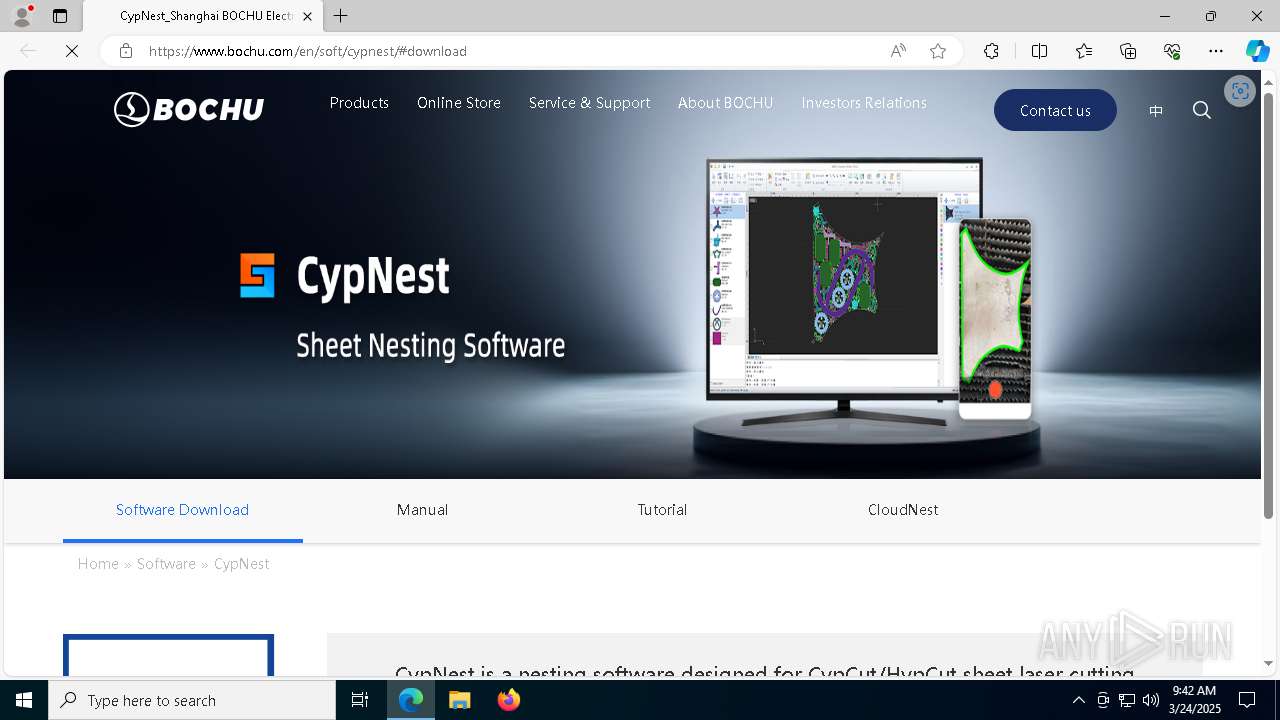This screenshot has width=1280, height=720.
Task: Click the Edge taskbar icon
Action: 411,700
